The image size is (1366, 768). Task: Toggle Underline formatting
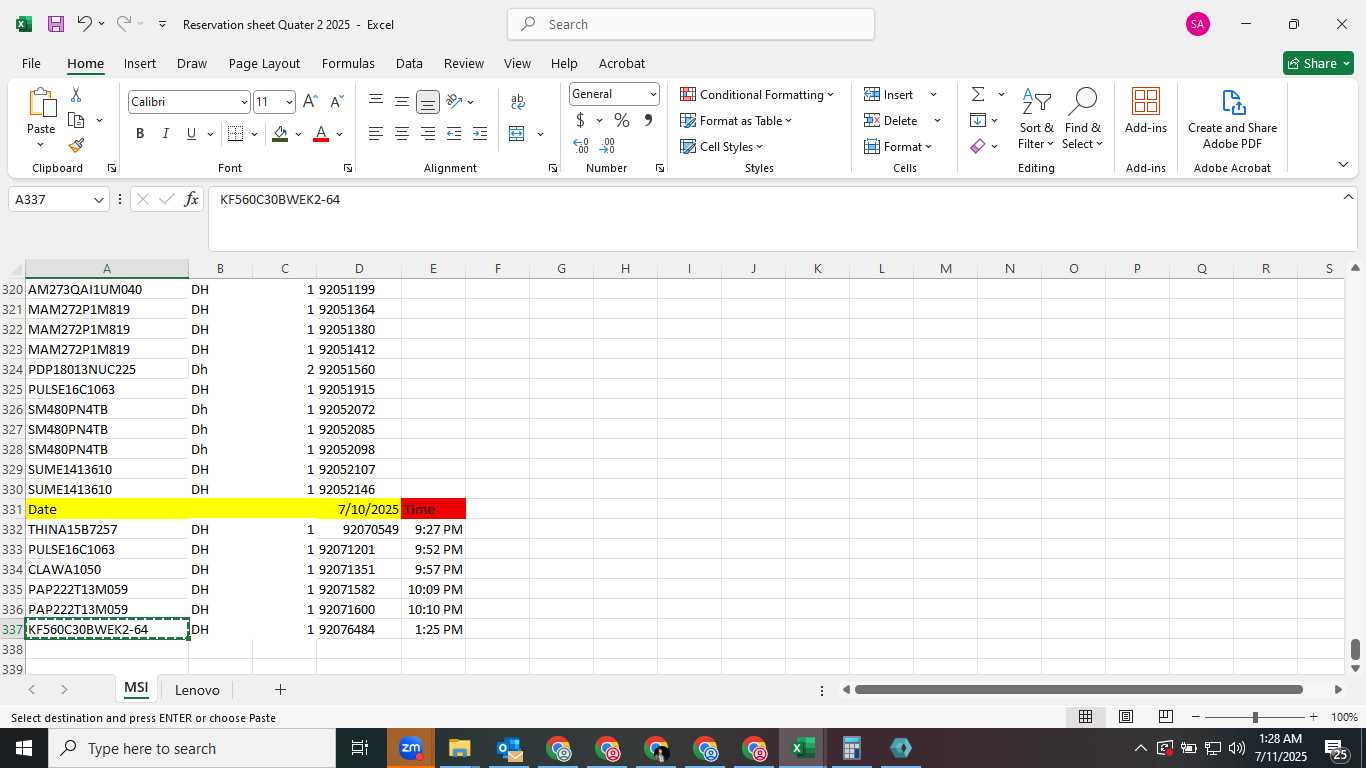(x=191, y=134)
